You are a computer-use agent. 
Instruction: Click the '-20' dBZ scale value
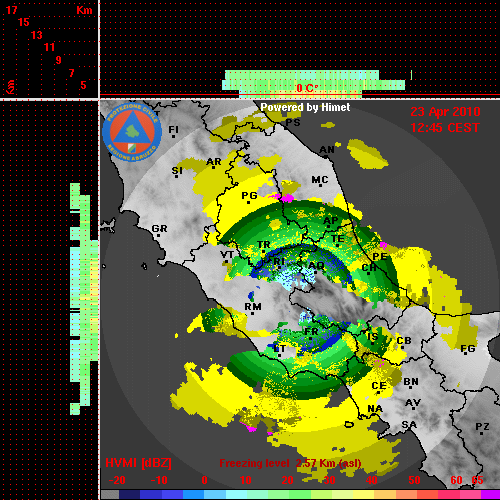117,480
